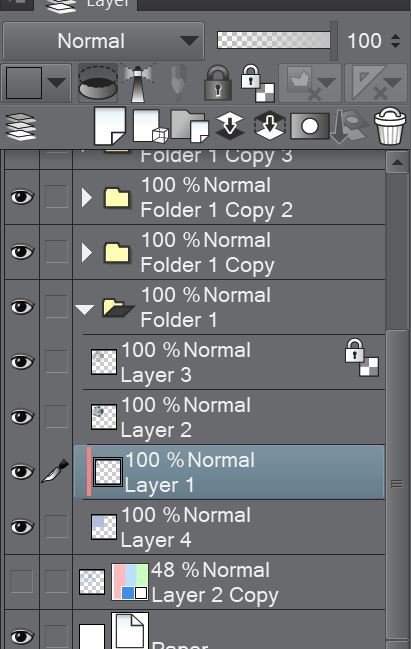Image resolution: width=411 pixels, height=649 pixels.
Task: Collapse the open Folder 1
Action: [x=84, y=309]
